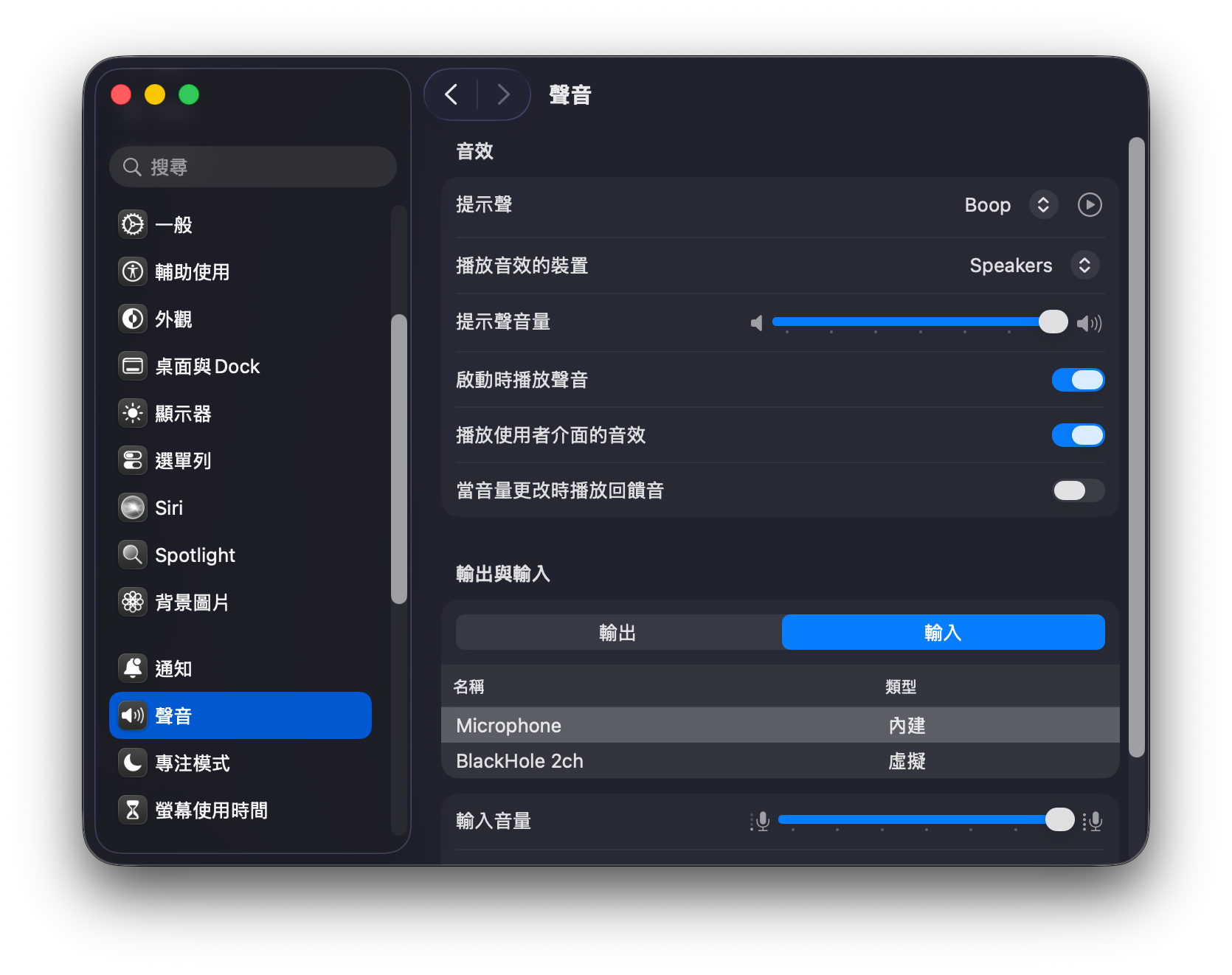The image size is (1232, 975).
Task: Click the high microphone icon beside 輸入音量
Action: [x=1093, y=821]
